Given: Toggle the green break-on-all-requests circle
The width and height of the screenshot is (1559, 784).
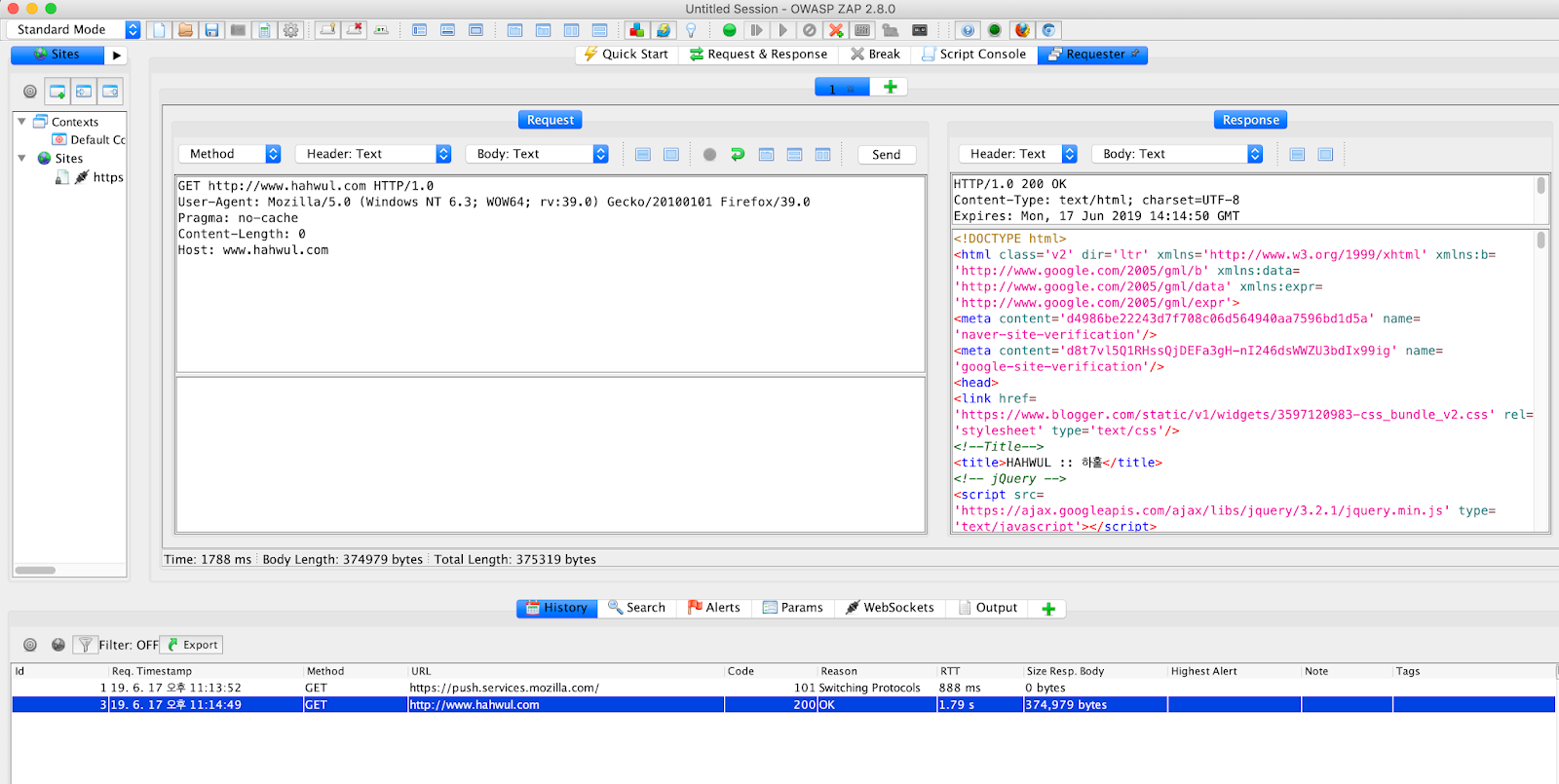Looking at the screenshot, I should pos(729,30).
